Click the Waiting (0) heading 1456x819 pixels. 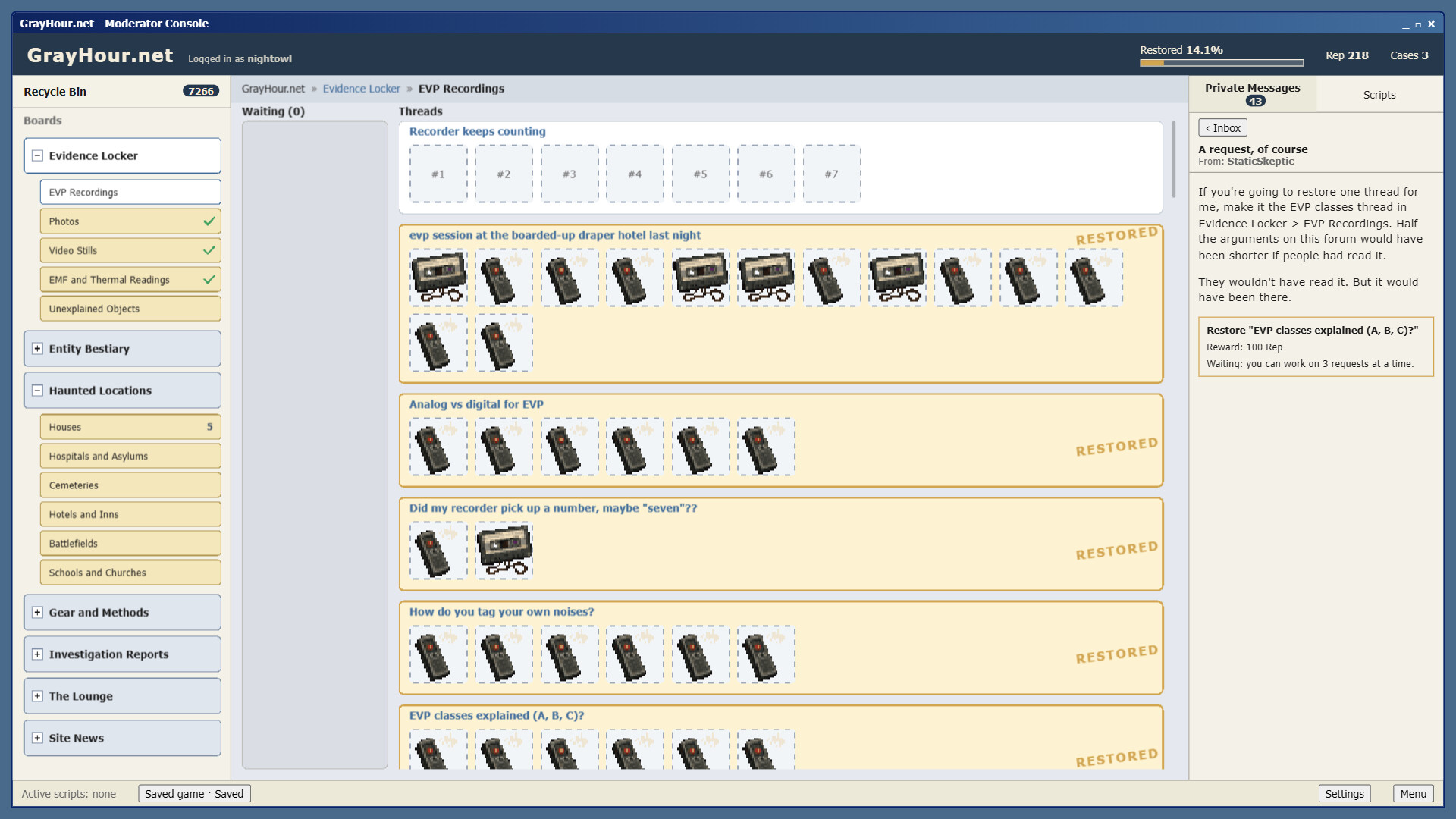[273, 111]
